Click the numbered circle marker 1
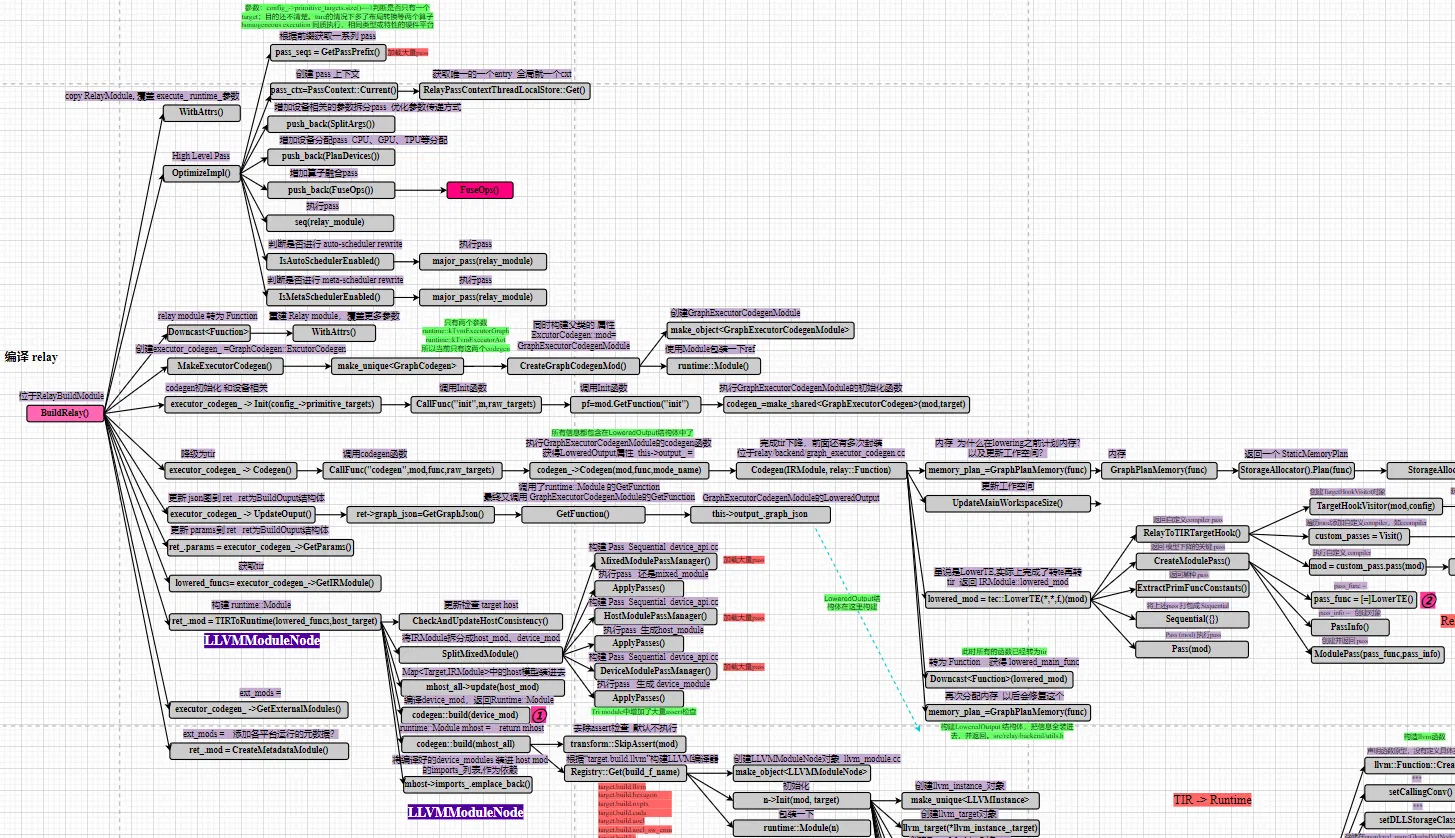1455x838 pixels. 539,716
